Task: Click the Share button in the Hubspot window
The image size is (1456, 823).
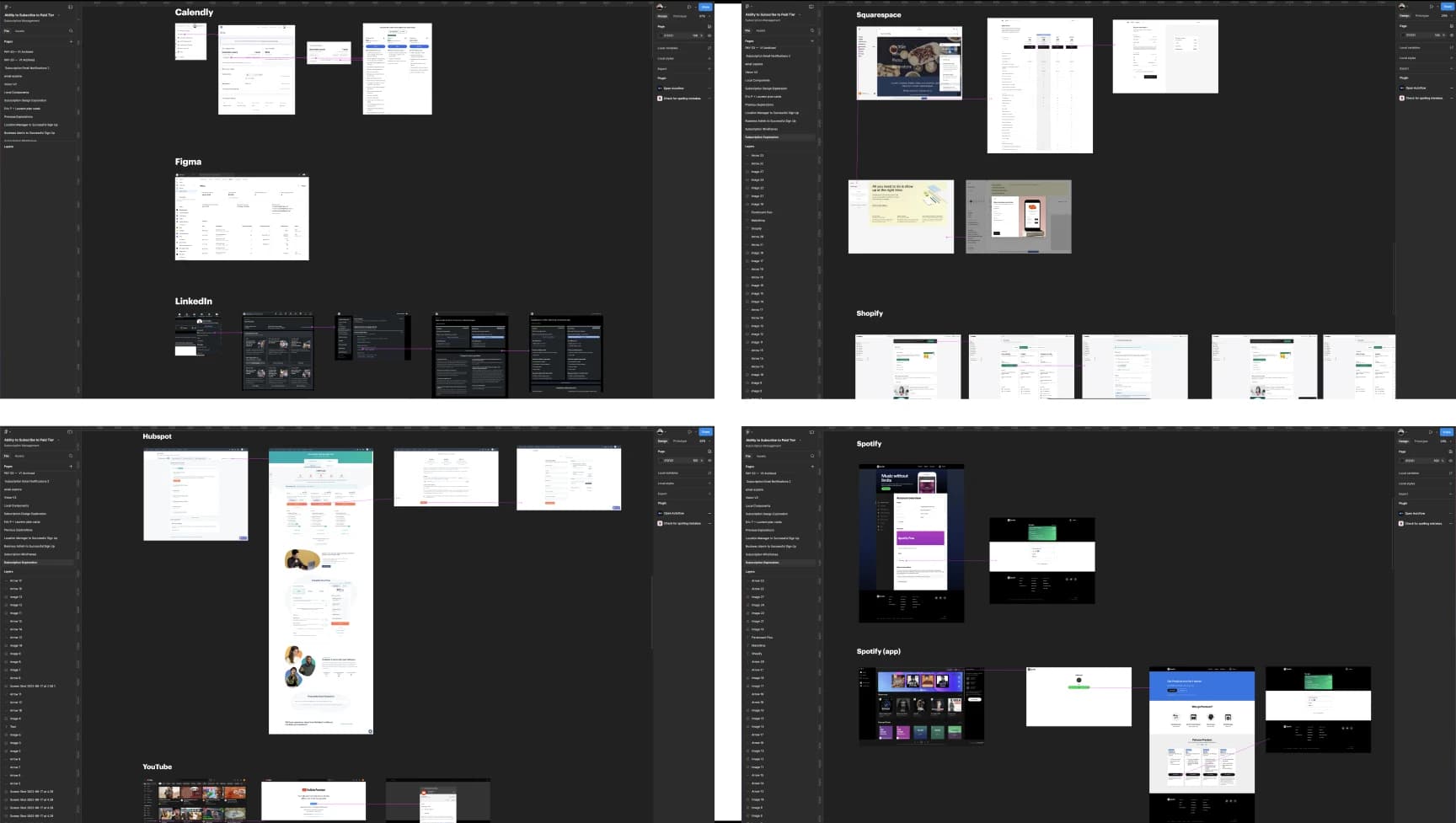Action: tap(705, 432)
